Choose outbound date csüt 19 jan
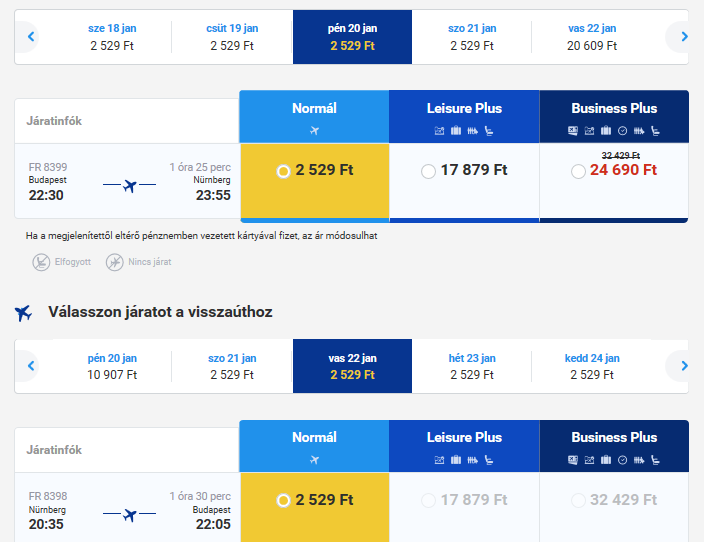Viewport: 704px width, 542px height. [x=232, y=37]
